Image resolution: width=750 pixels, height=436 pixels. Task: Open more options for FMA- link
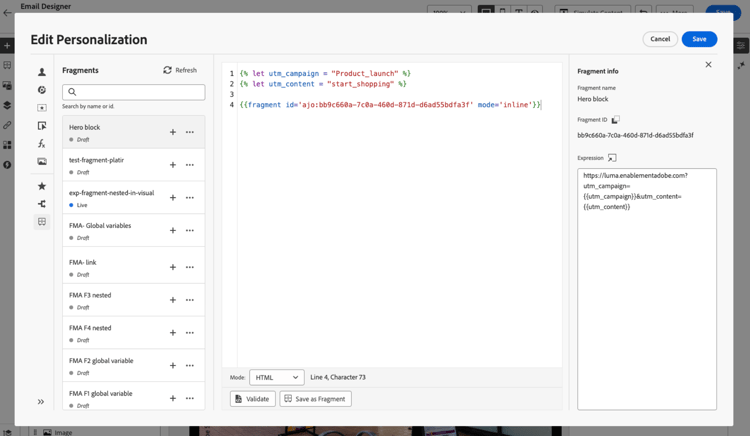[190, 267]
